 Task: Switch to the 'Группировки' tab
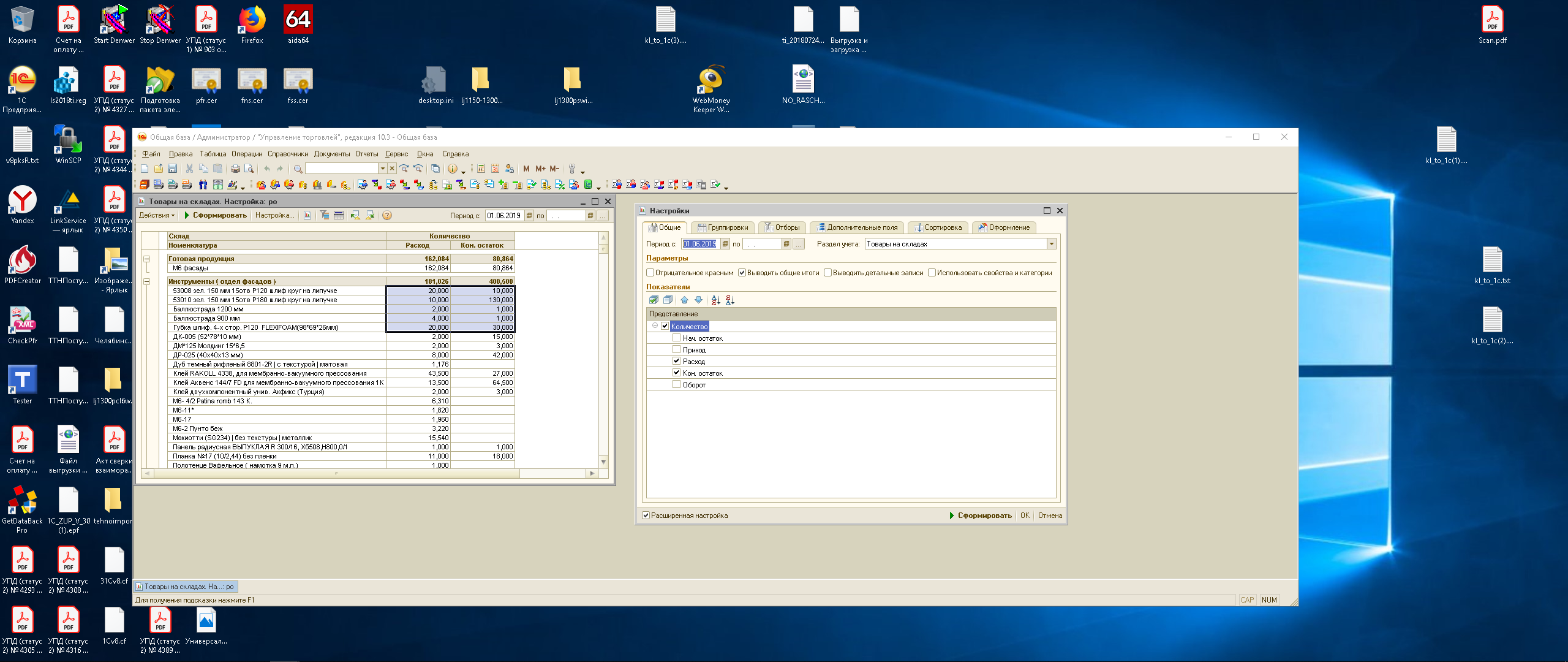pos(723,227)
